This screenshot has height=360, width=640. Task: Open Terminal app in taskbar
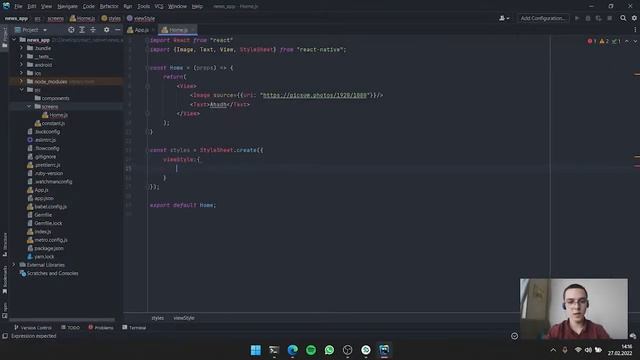click(x=274, y=350)
